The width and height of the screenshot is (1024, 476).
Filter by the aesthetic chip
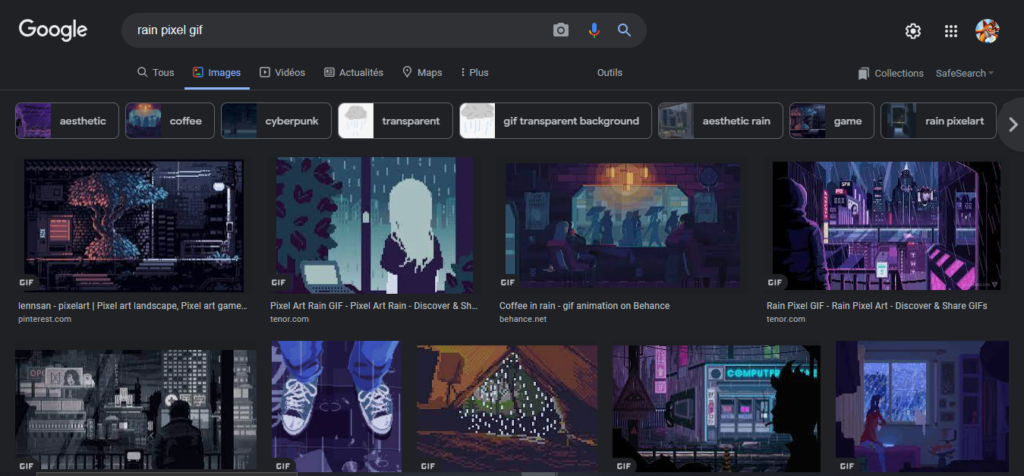(67, 121)
